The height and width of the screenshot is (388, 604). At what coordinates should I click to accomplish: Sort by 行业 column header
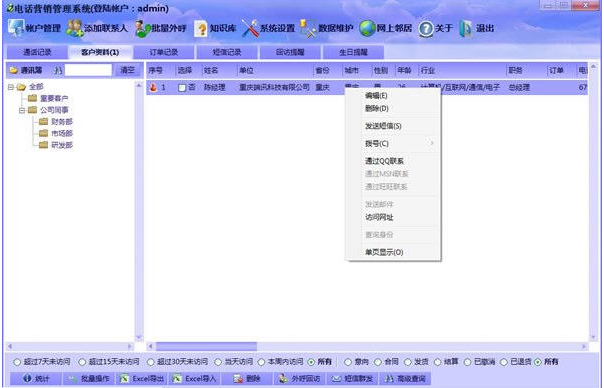point(462,71)
